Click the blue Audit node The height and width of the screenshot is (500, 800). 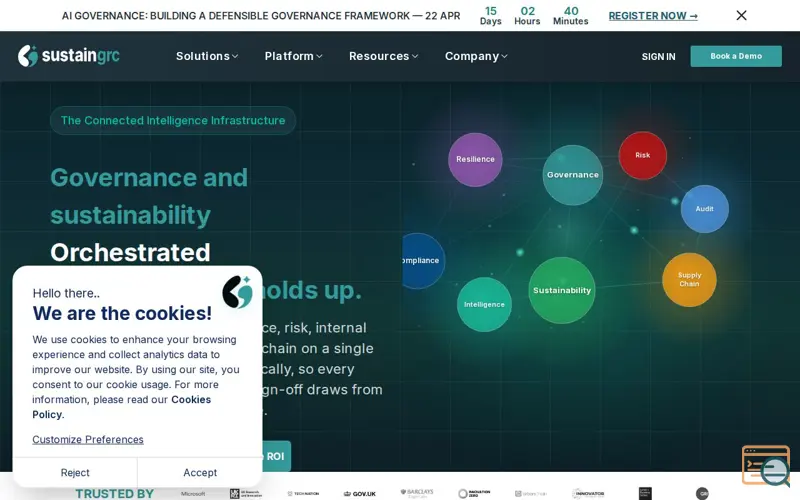705,209
